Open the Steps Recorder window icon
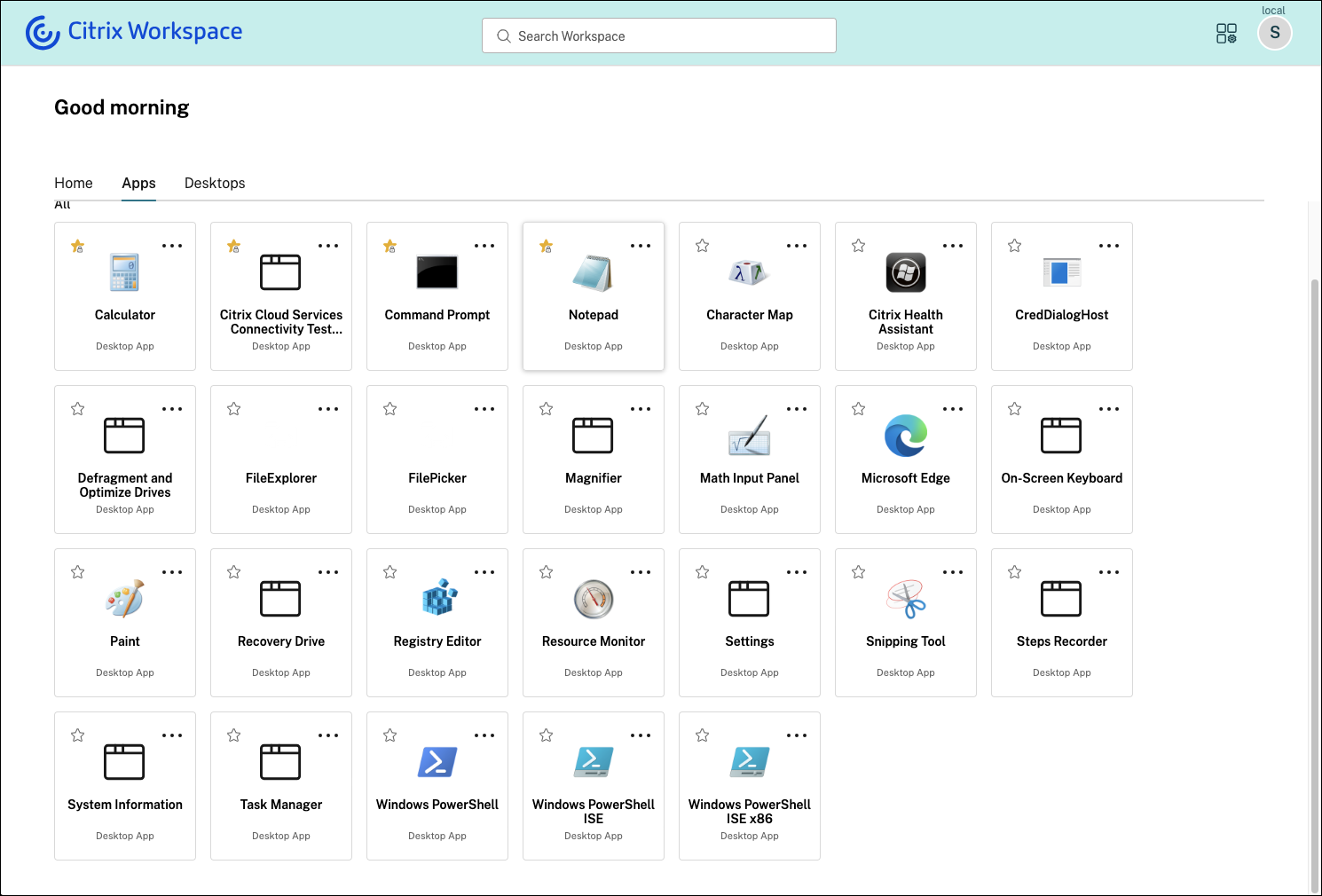The width and height of the screenshot is (1322, 896). click(x=1061, y=599)
